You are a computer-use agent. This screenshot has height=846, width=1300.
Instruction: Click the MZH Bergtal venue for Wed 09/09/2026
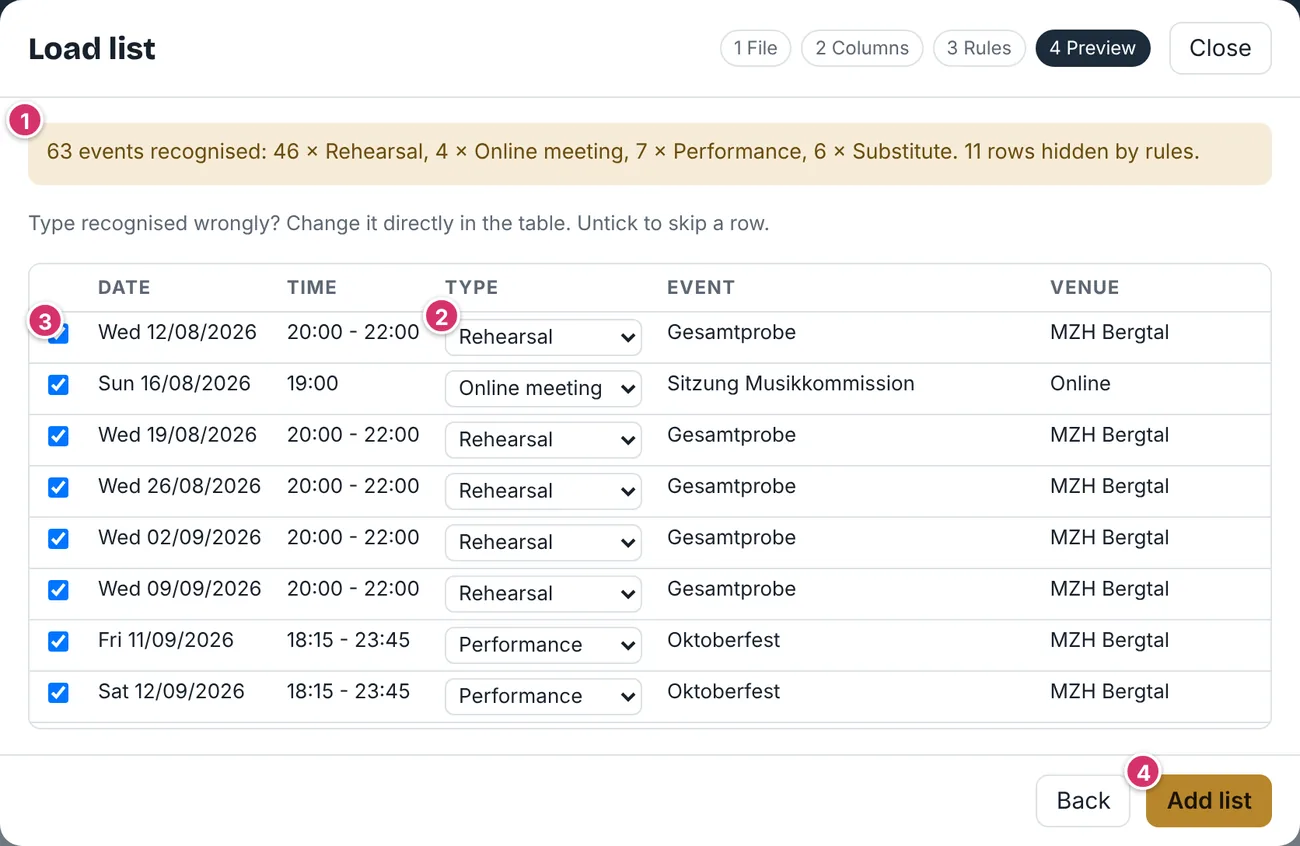point(1110,589)
